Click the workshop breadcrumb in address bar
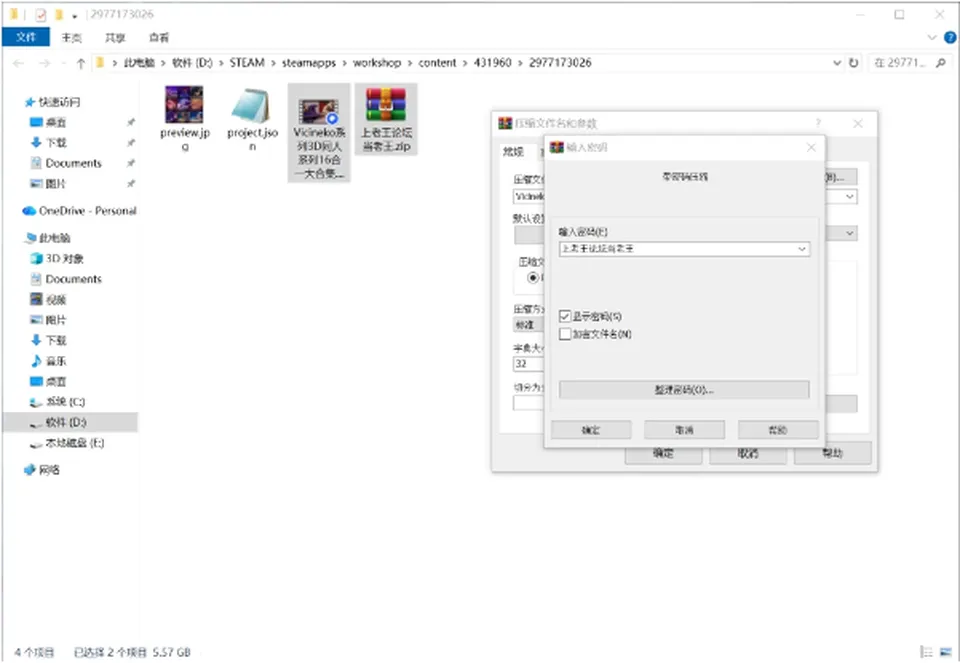 pos(377,62)
